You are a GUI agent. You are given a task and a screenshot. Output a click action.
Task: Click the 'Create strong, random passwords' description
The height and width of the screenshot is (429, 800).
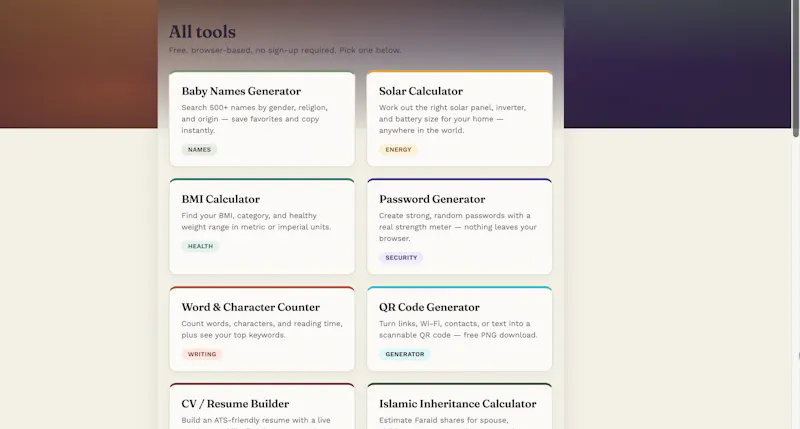458,227
